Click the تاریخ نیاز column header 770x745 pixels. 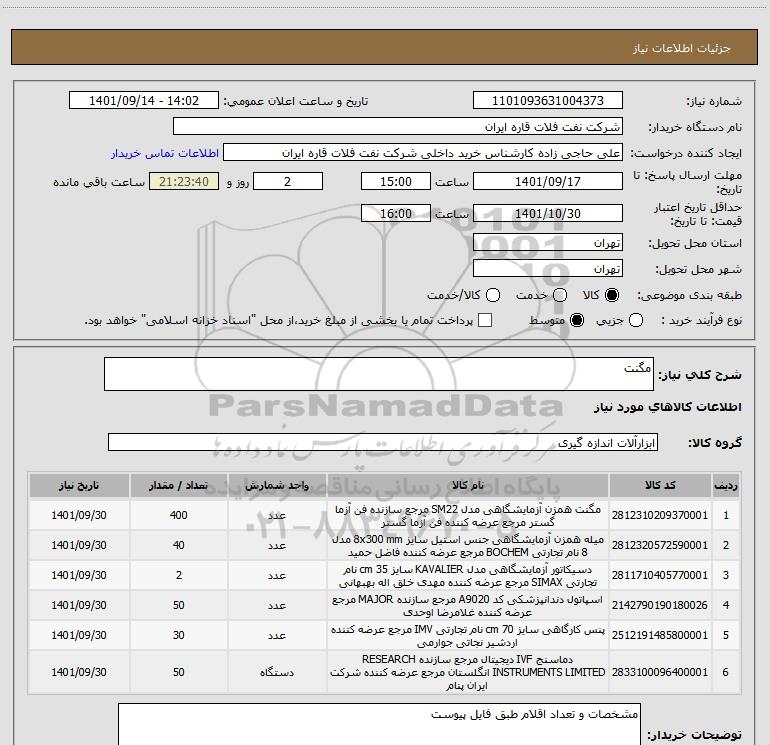(x=79, y=486)
